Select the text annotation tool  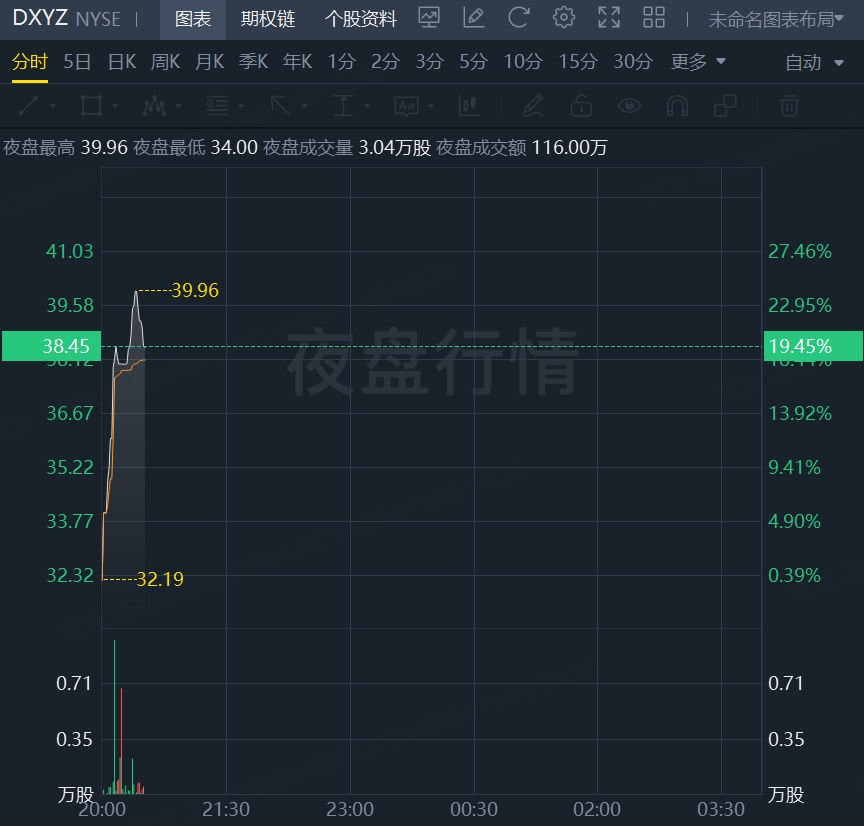pos(407,105)
